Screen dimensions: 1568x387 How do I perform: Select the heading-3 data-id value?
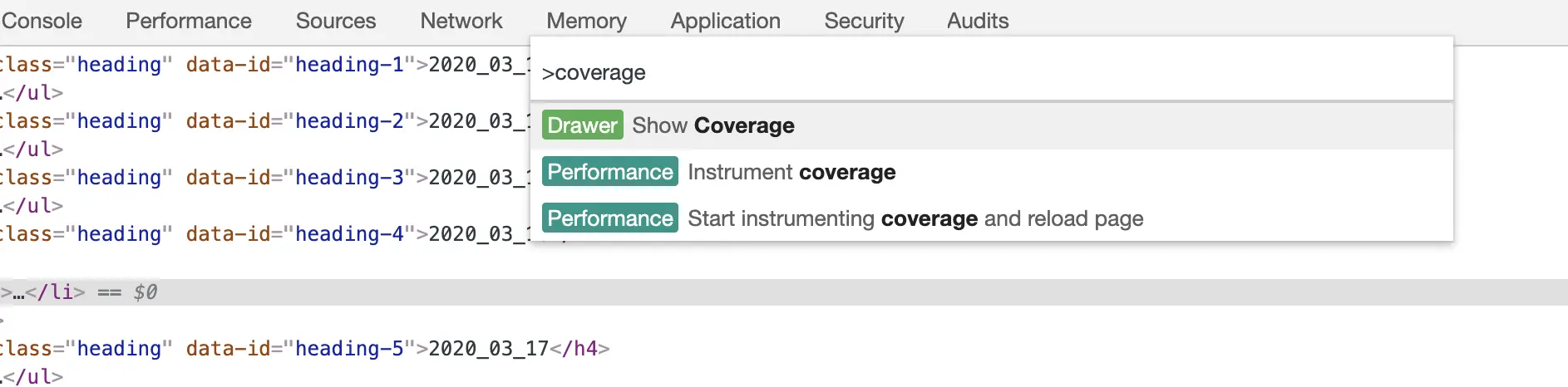coord(349,178)
